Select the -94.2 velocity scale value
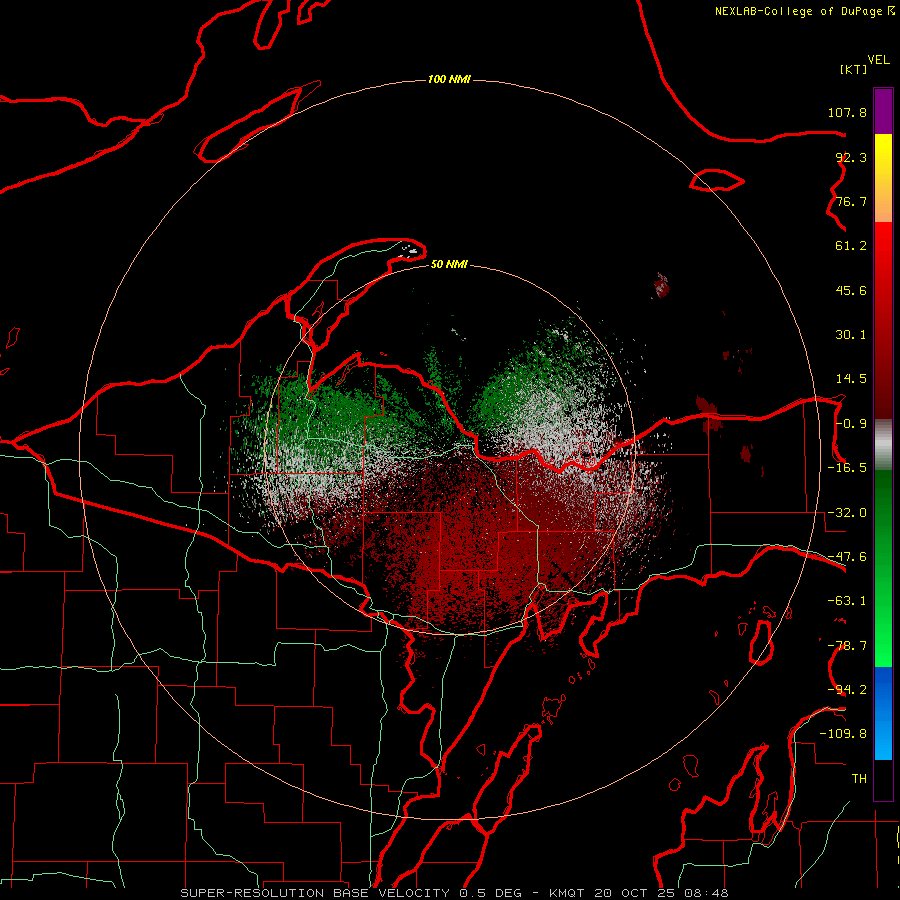 click(847, 690)
